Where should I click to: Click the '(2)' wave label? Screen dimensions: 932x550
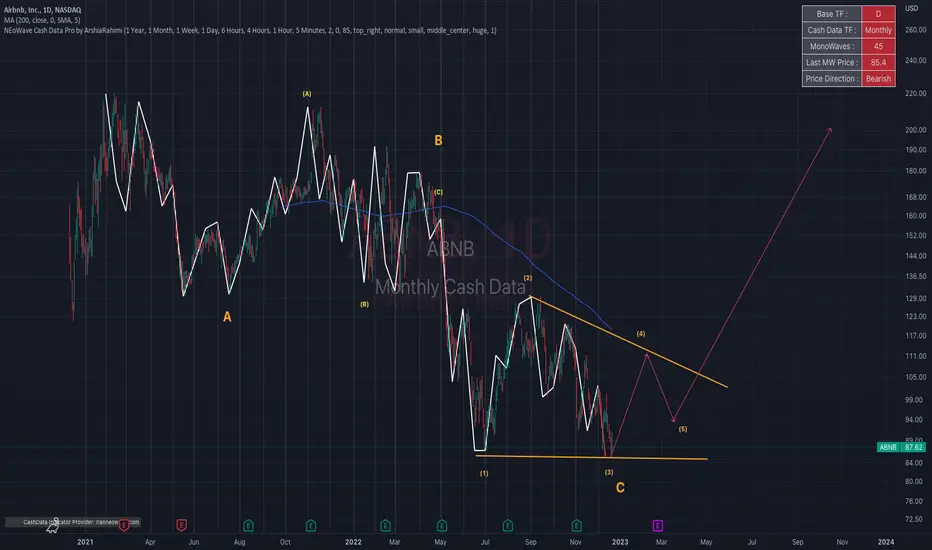(x=528, y=278)
